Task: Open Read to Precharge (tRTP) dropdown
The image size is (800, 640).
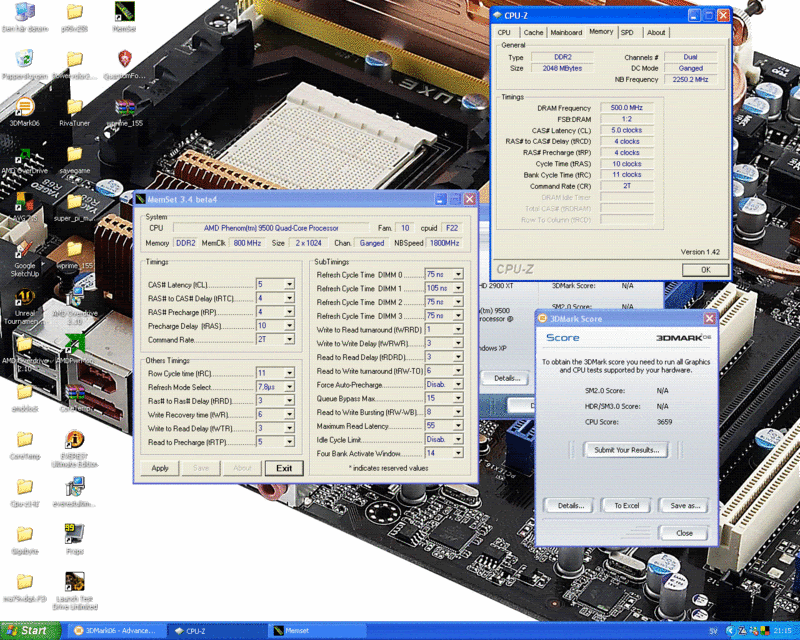Action: click(289, 442)
